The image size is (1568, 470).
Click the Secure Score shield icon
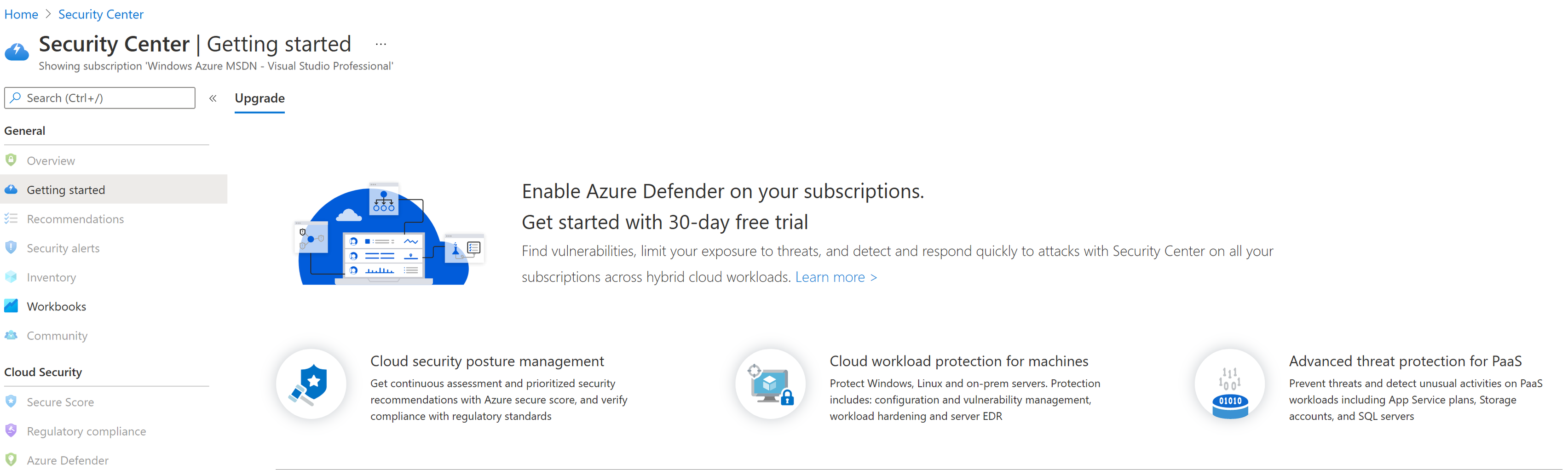pyautogui.click(x=11, y=401)
